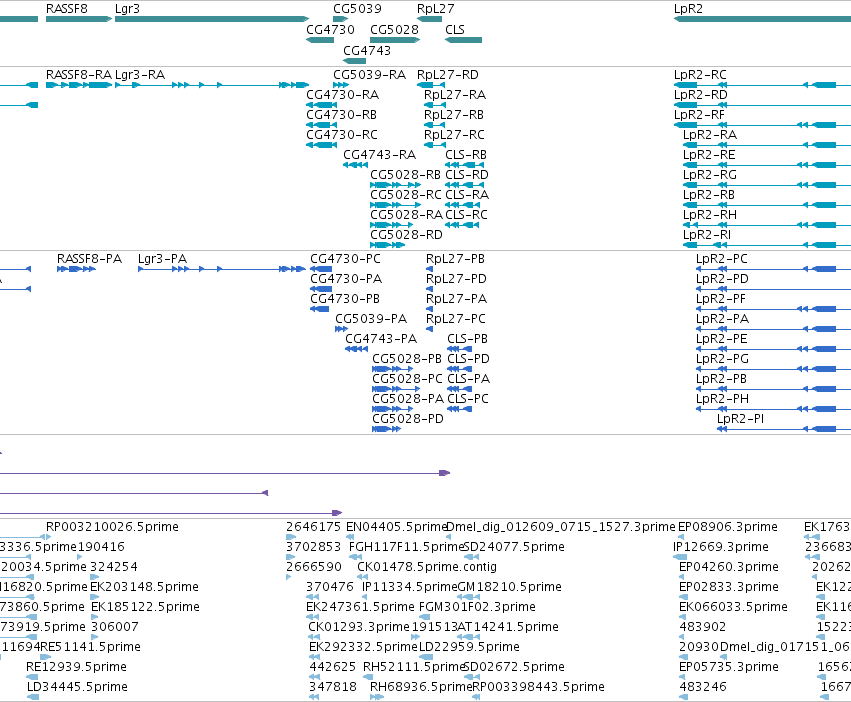
Task: Select the LpR2-RI transcript label
Action: (707, 235)
